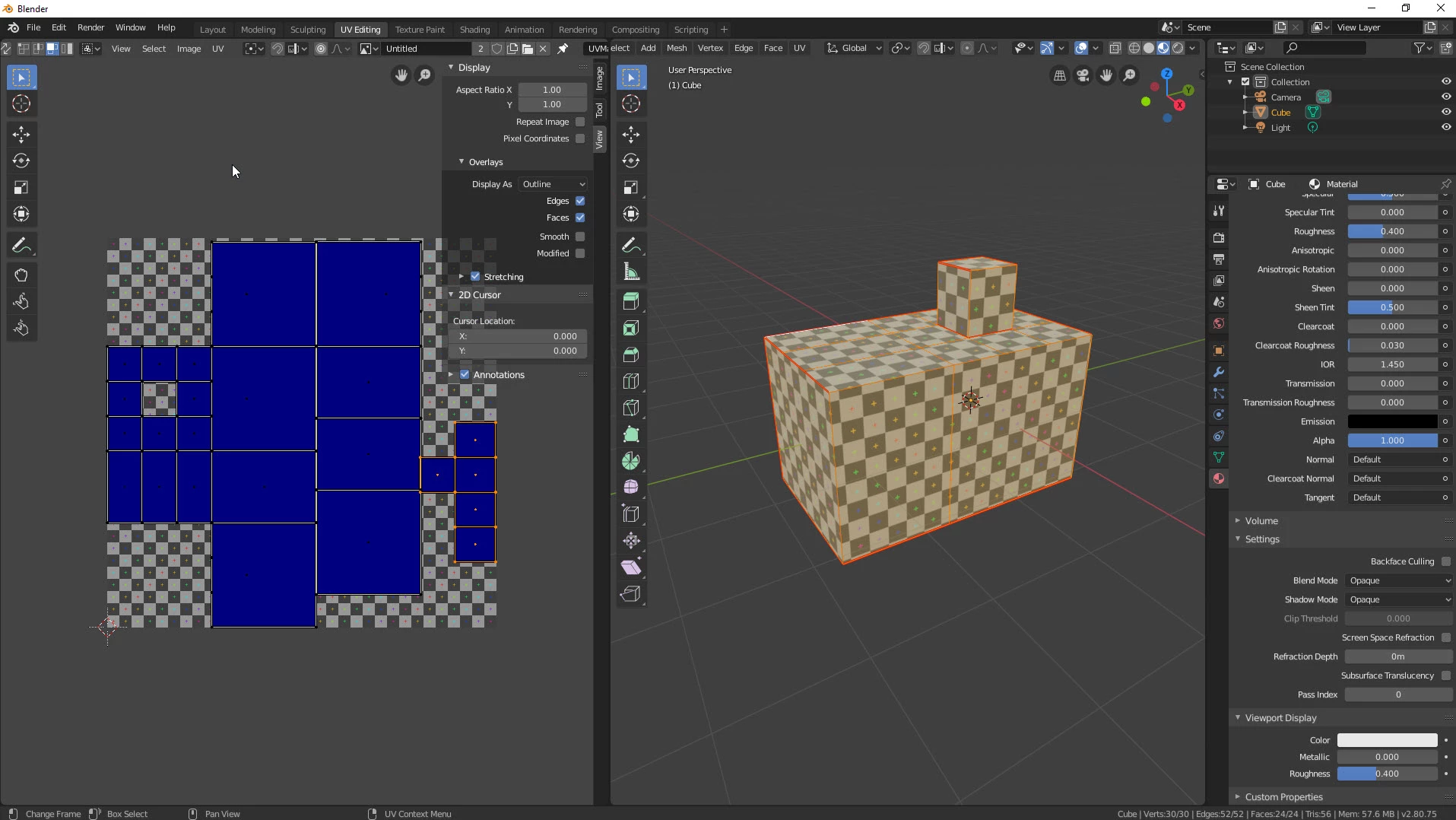Adjust the Alpha slider

[1392, 440]
